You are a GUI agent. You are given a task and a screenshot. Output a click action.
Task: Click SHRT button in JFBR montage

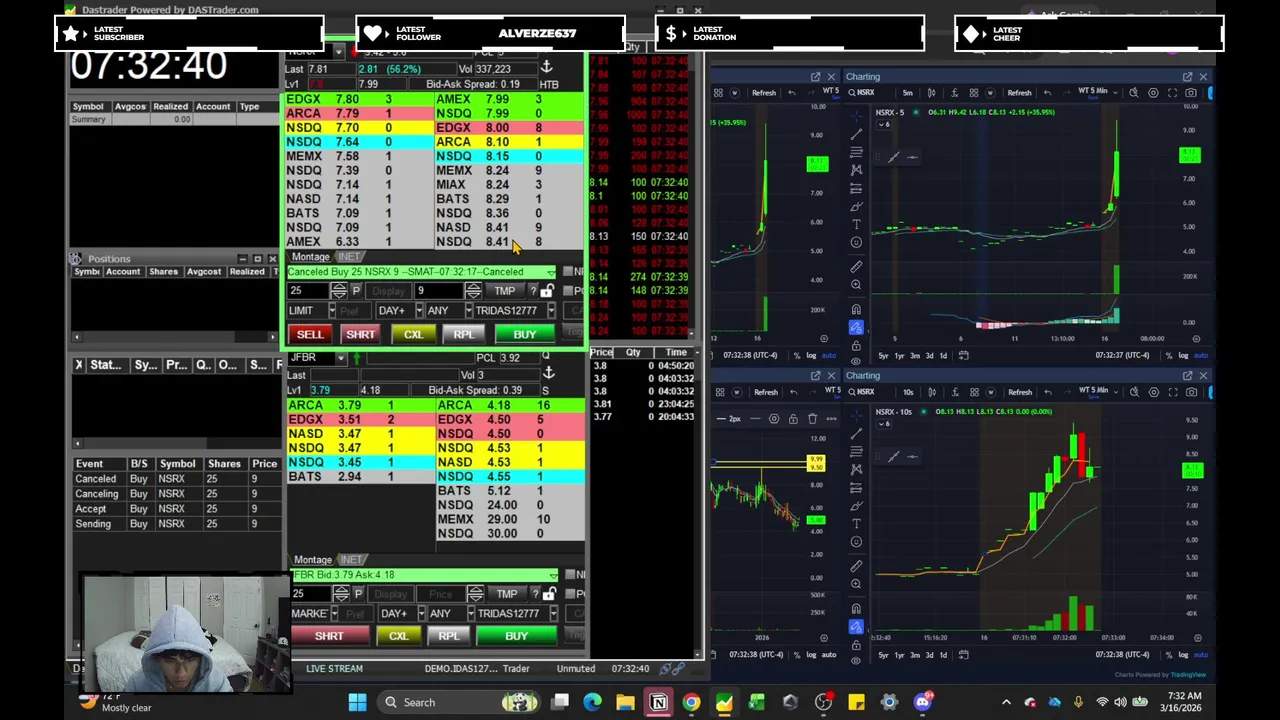(x=329, y=636)
